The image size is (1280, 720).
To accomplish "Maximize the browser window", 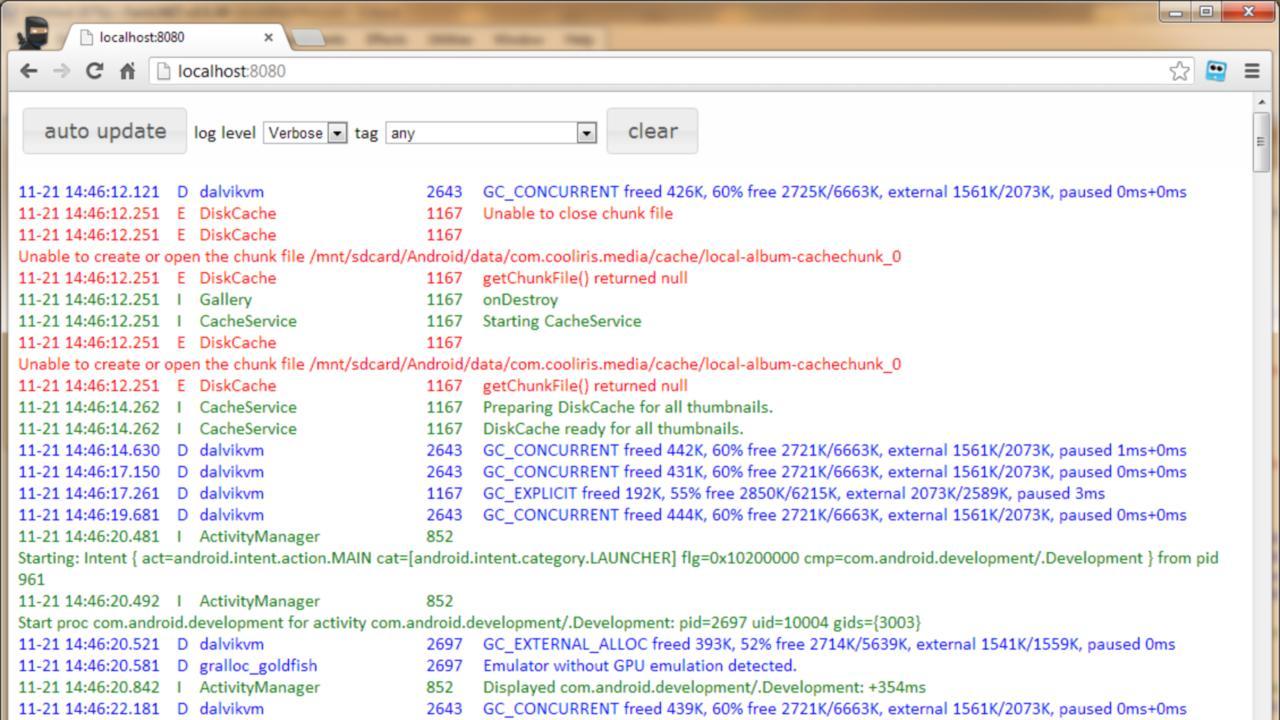I will pyautogui.click(x=1206, y=12).
